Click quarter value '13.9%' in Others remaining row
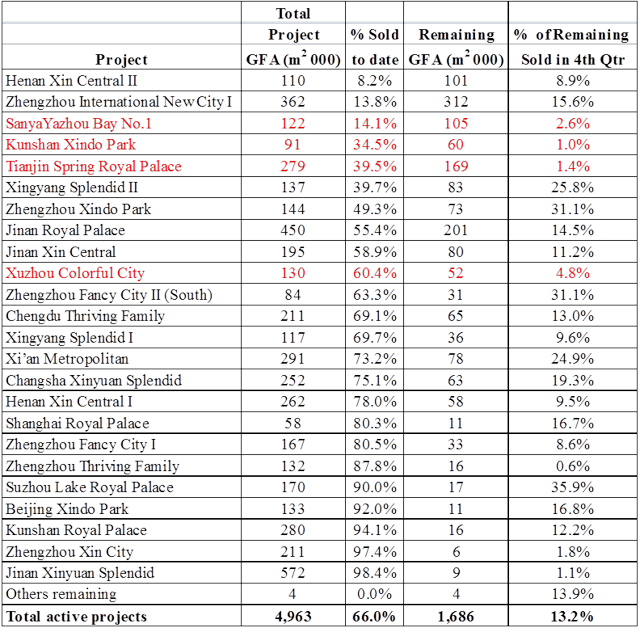 573,595
